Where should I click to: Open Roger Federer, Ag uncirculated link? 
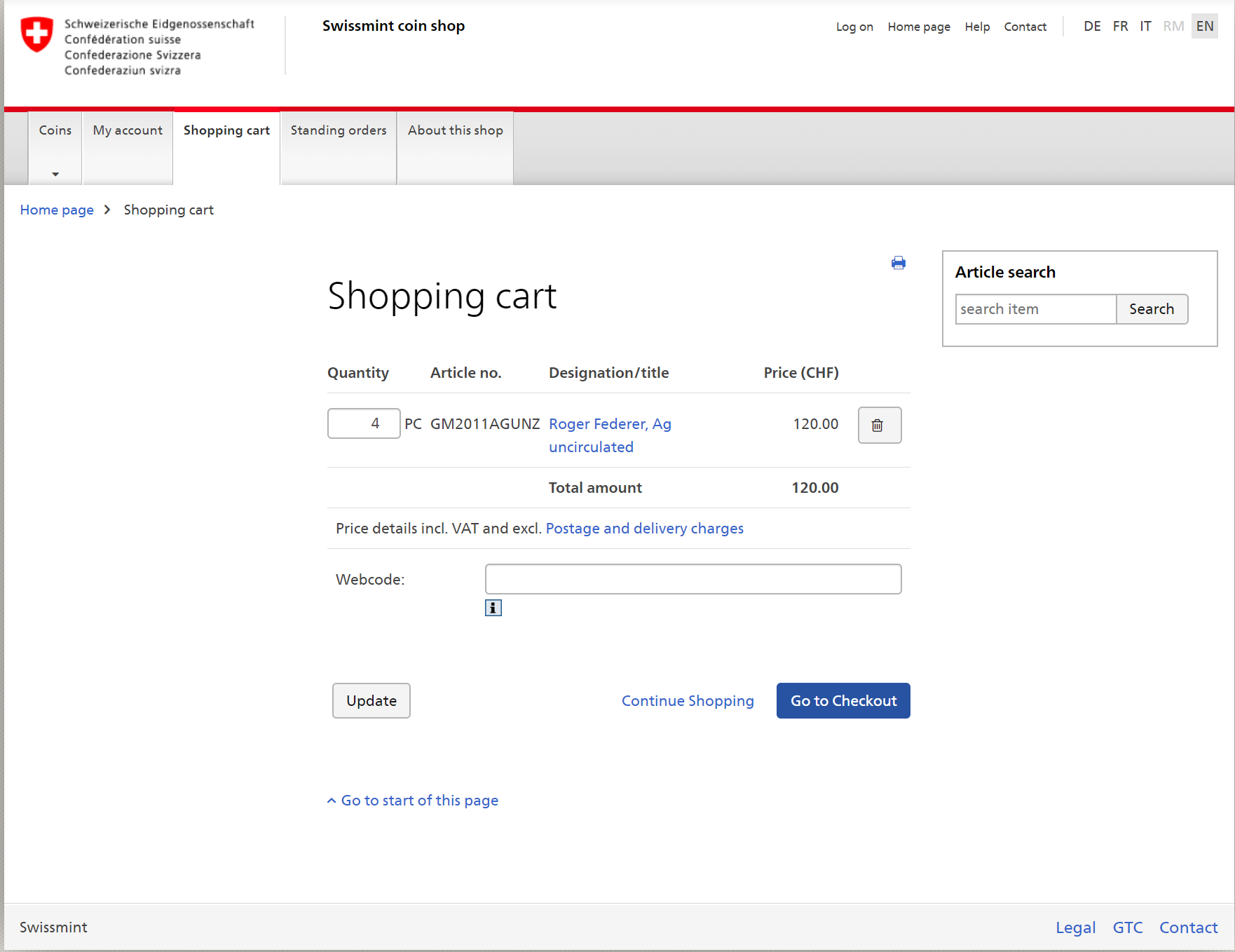click(x=610, y=435)
